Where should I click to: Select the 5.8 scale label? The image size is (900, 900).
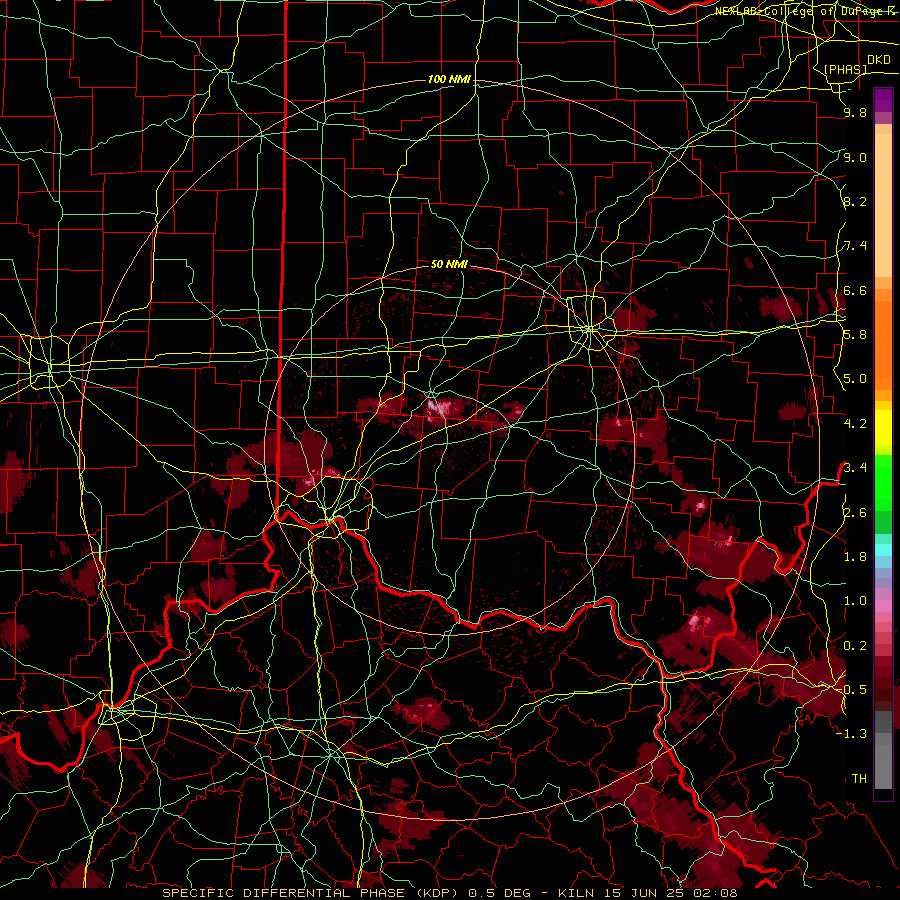[x=855, y=335]
